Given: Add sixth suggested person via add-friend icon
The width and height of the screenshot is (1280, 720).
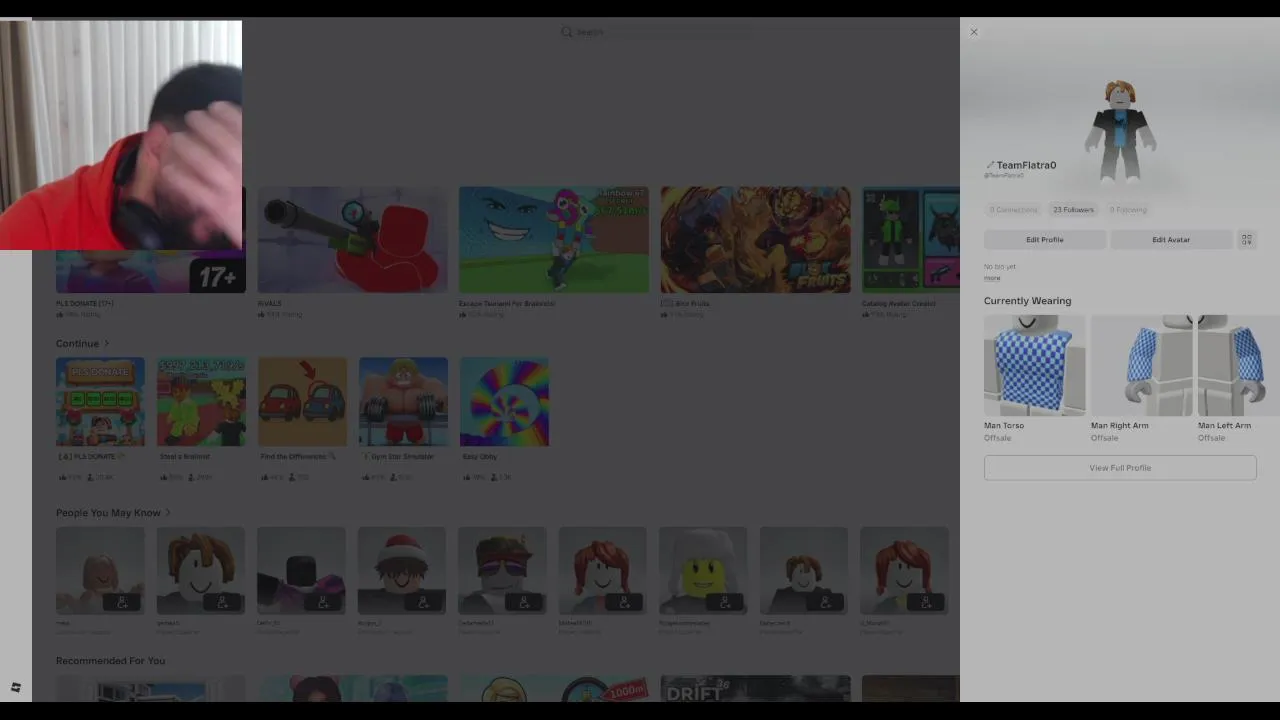Looking at the screenshot, I should pyautogui.click(x=624, y=602).
